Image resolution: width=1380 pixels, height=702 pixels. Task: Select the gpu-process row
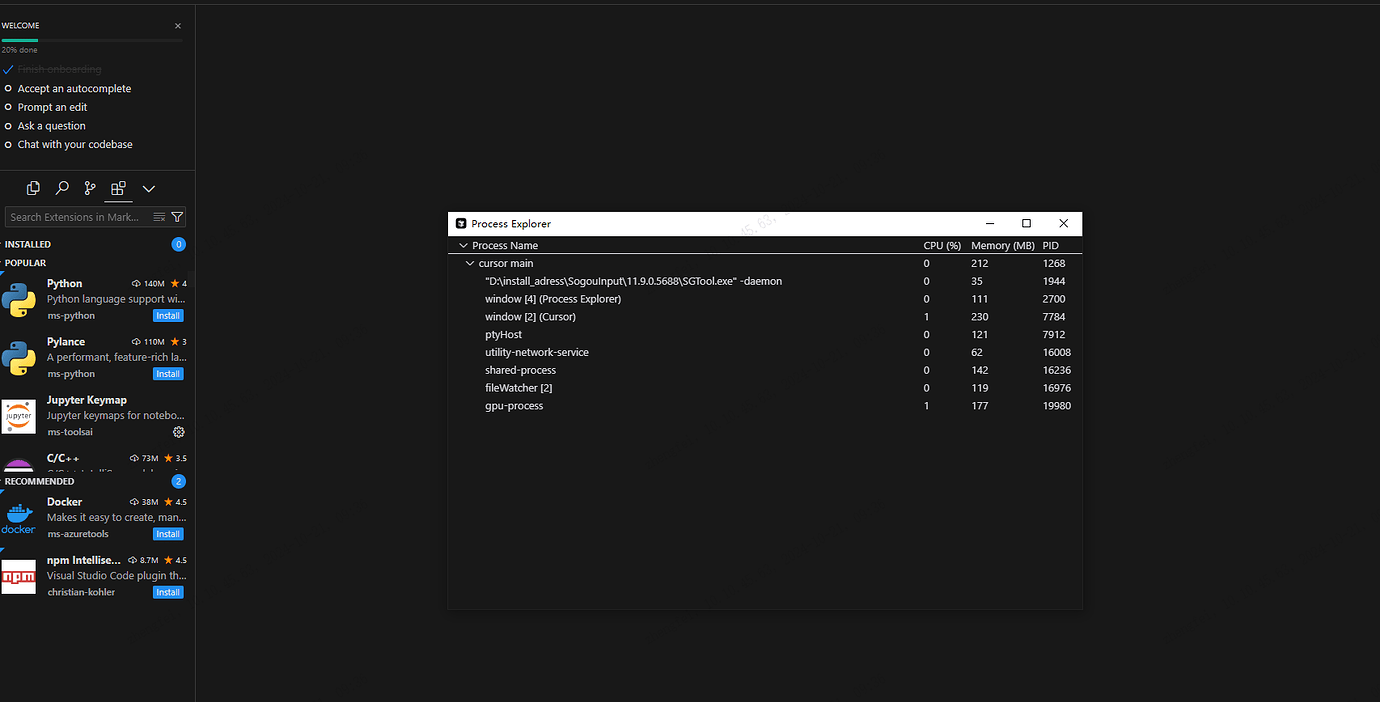(700, 405)
